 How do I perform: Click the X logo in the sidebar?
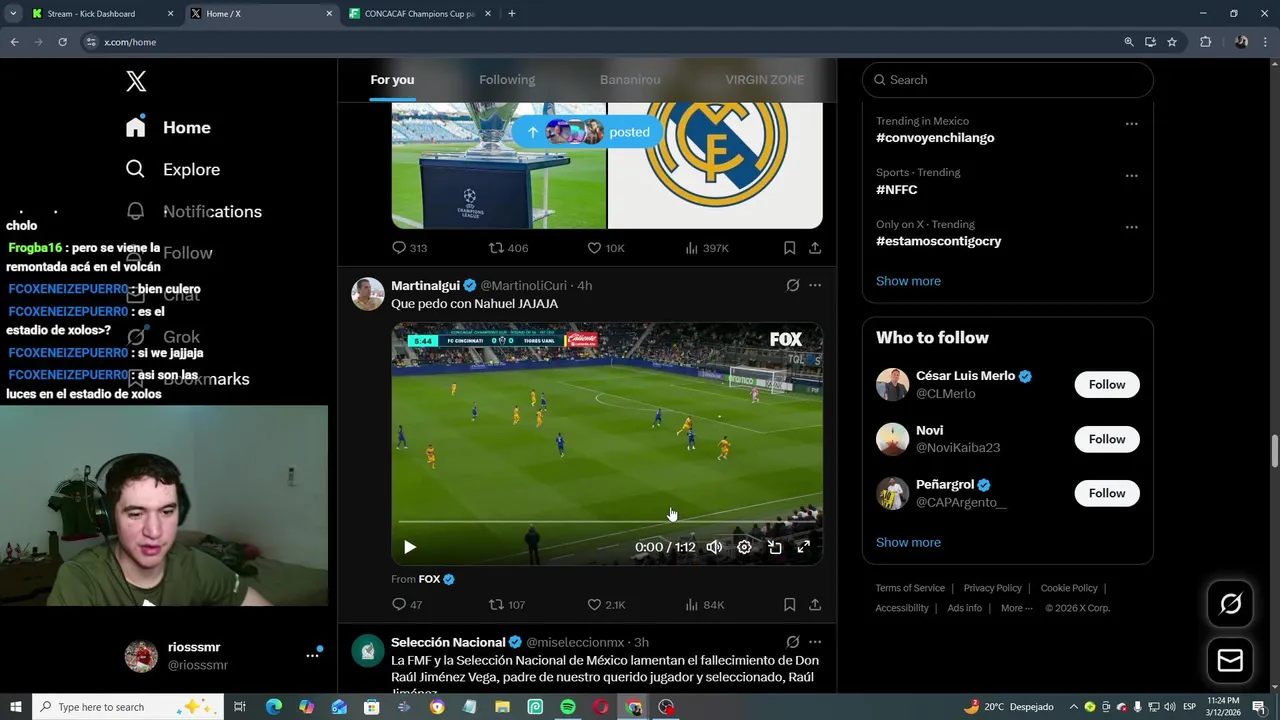[136, 81]
